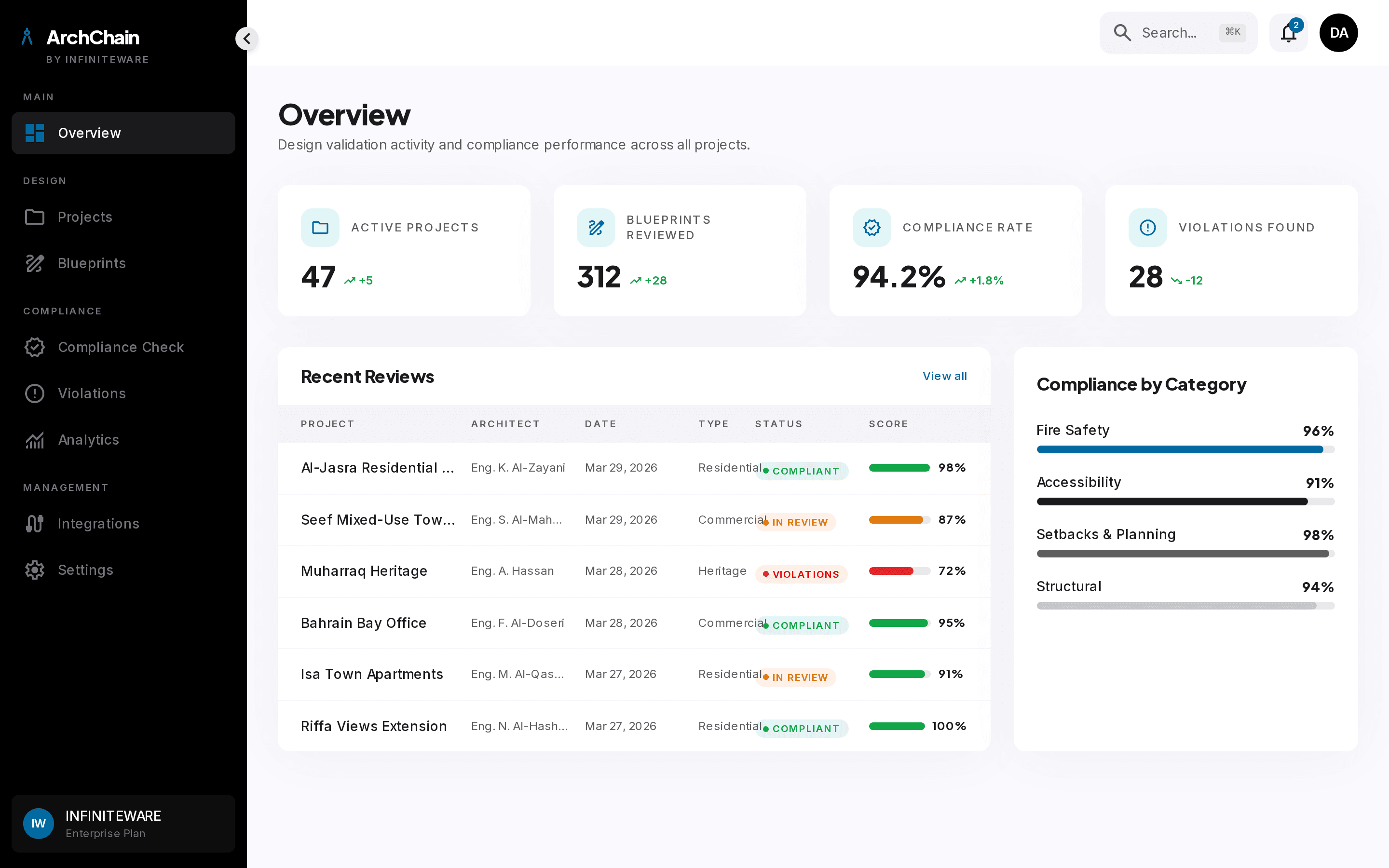Click the Analytics chart icon in sidebar
1389x868 pixels.
pos(34,440)
